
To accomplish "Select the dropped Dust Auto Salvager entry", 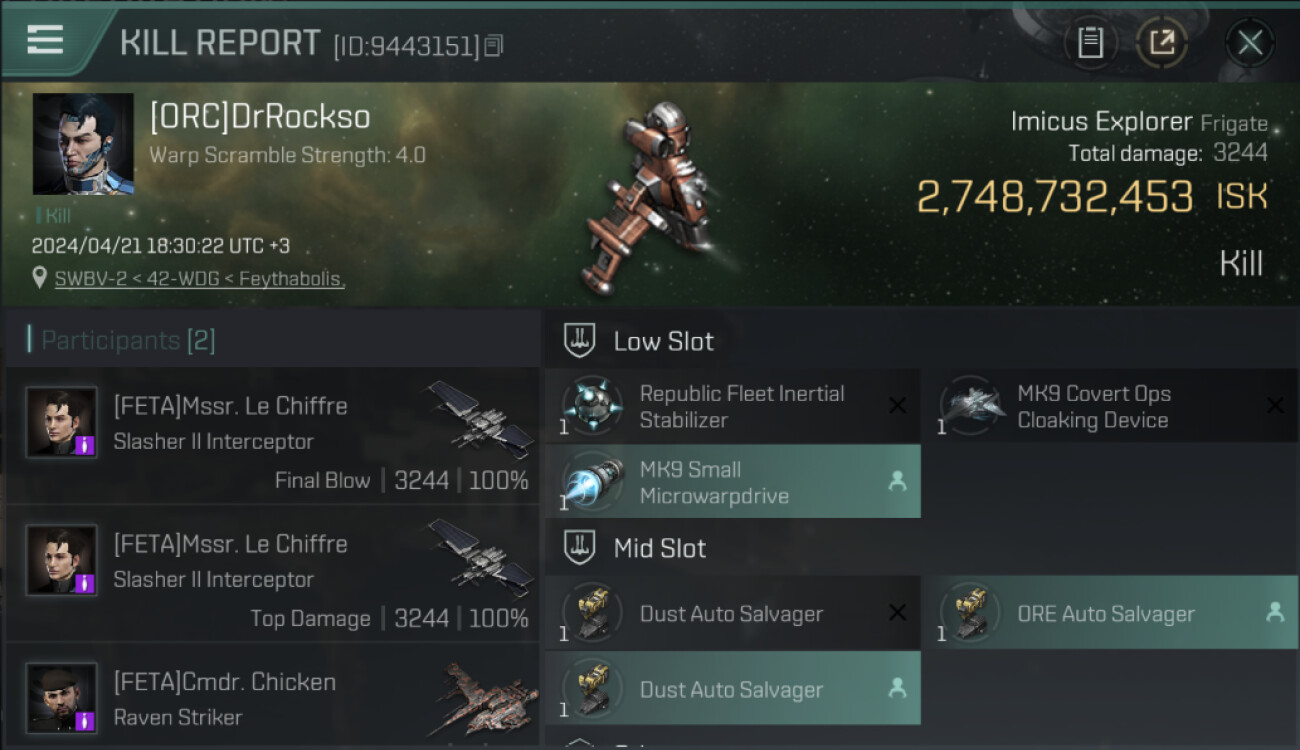I will pos(733,689).
